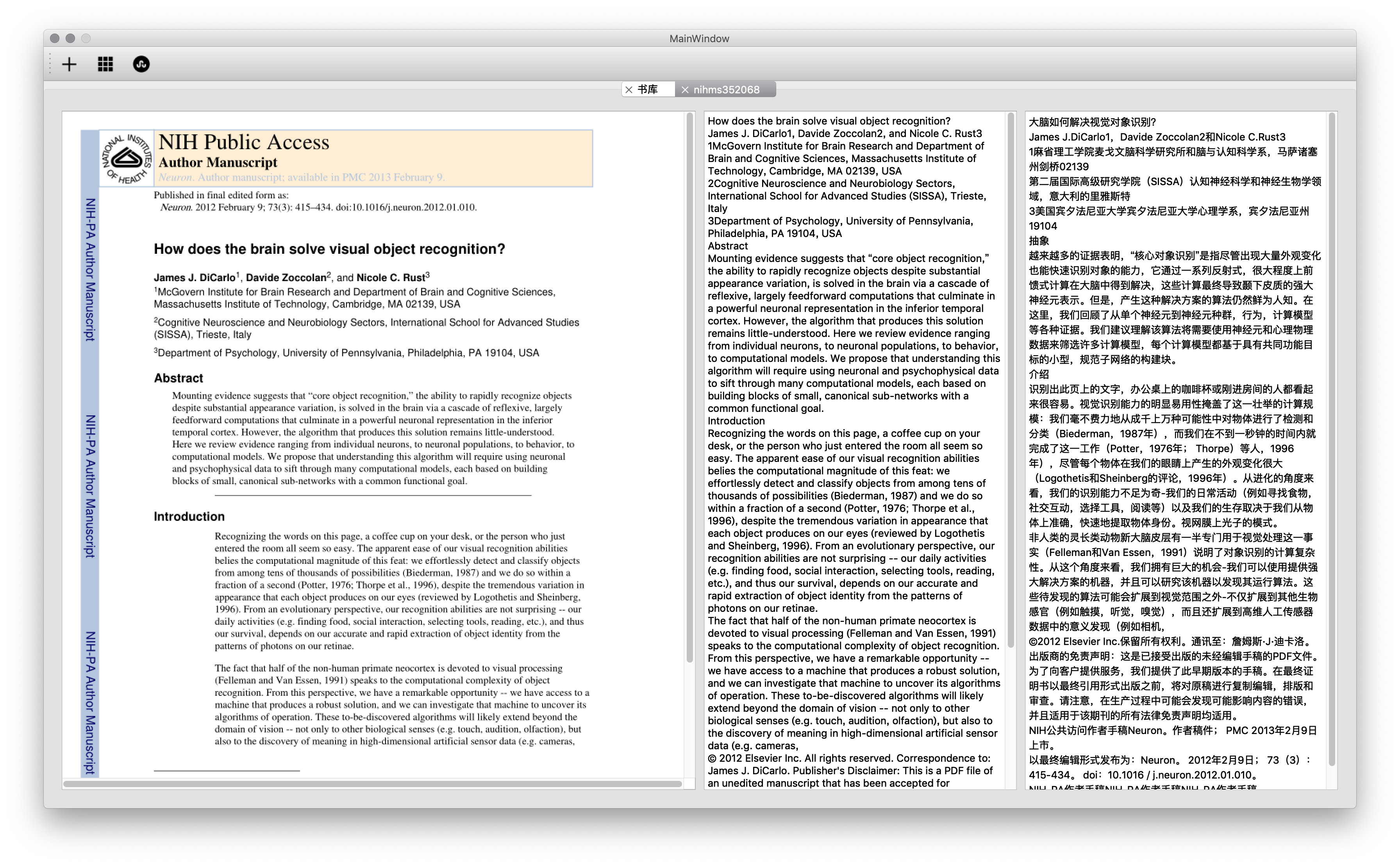Viewport: 1400px width, 866px height.
Task: Open the grid view toolbar icon
Action: (105, 64)
